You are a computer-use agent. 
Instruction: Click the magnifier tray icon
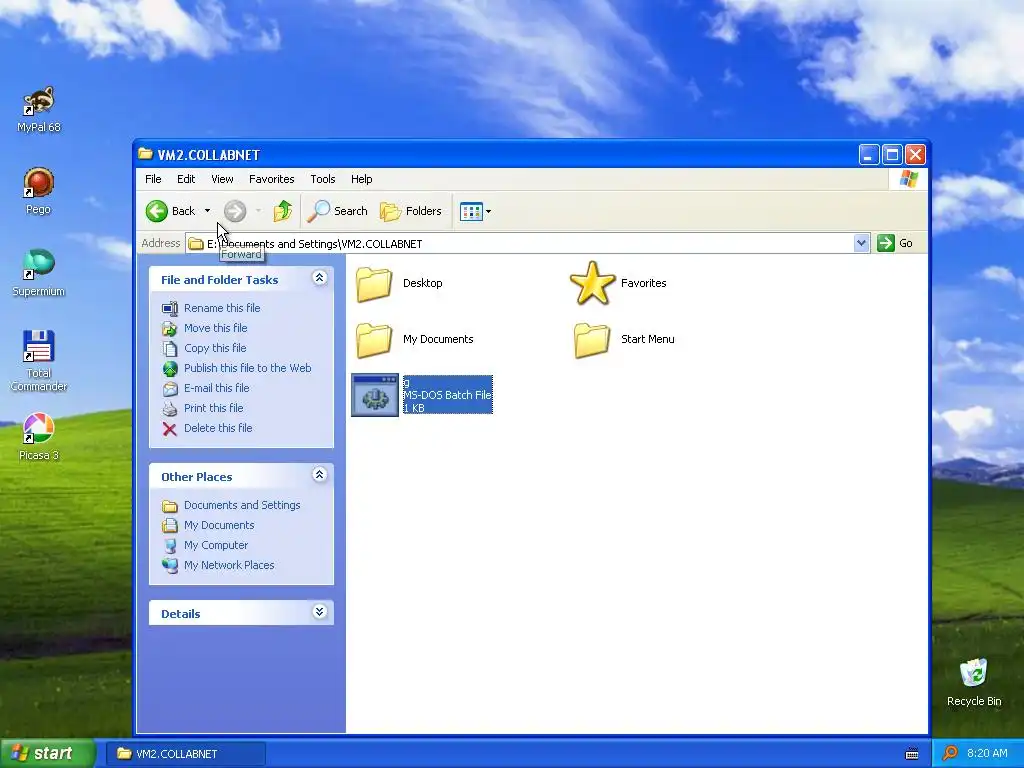point(950,754)
